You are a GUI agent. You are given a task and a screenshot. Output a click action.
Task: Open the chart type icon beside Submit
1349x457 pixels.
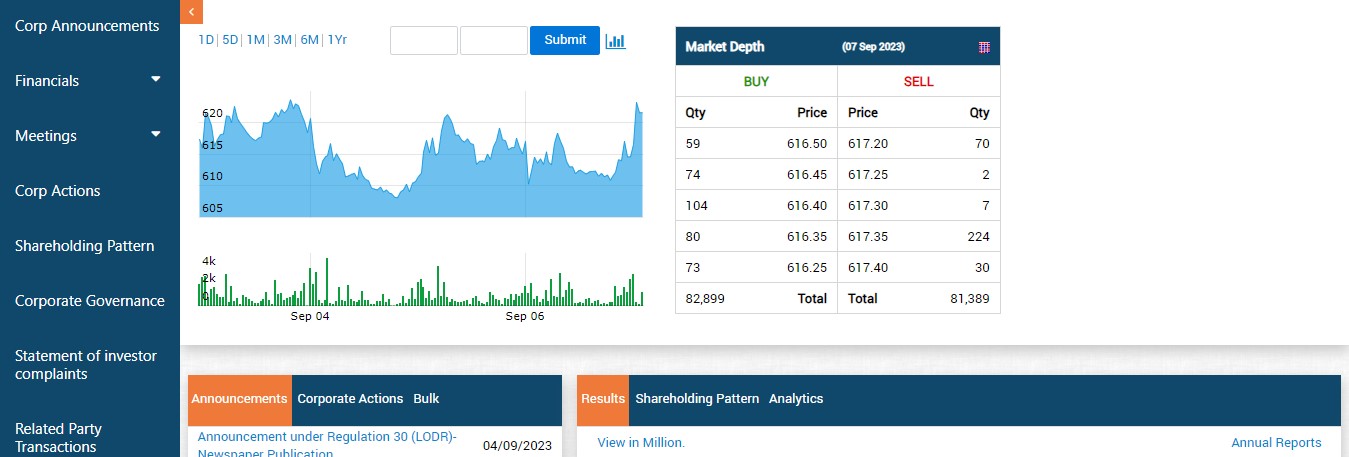(x=615, y=41)
